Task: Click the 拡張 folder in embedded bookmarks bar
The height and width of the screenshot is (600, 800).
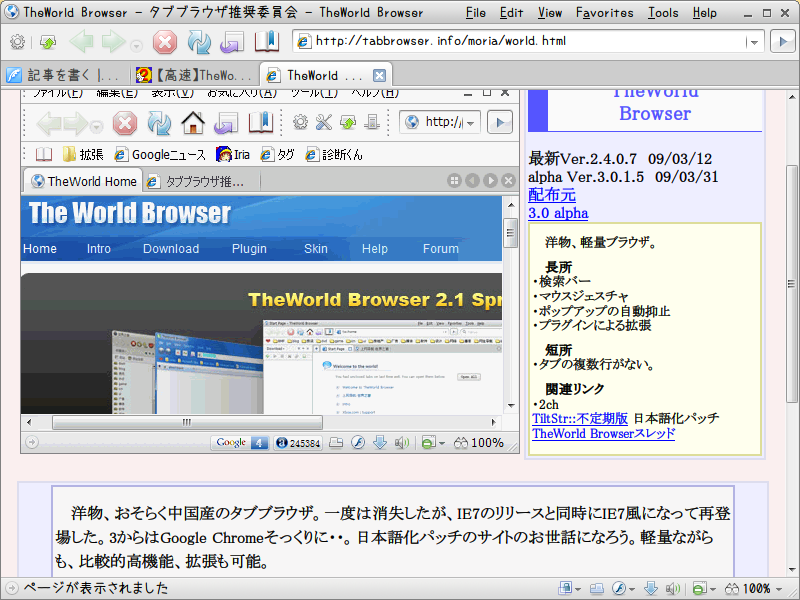Action: (x=83, y=154)
